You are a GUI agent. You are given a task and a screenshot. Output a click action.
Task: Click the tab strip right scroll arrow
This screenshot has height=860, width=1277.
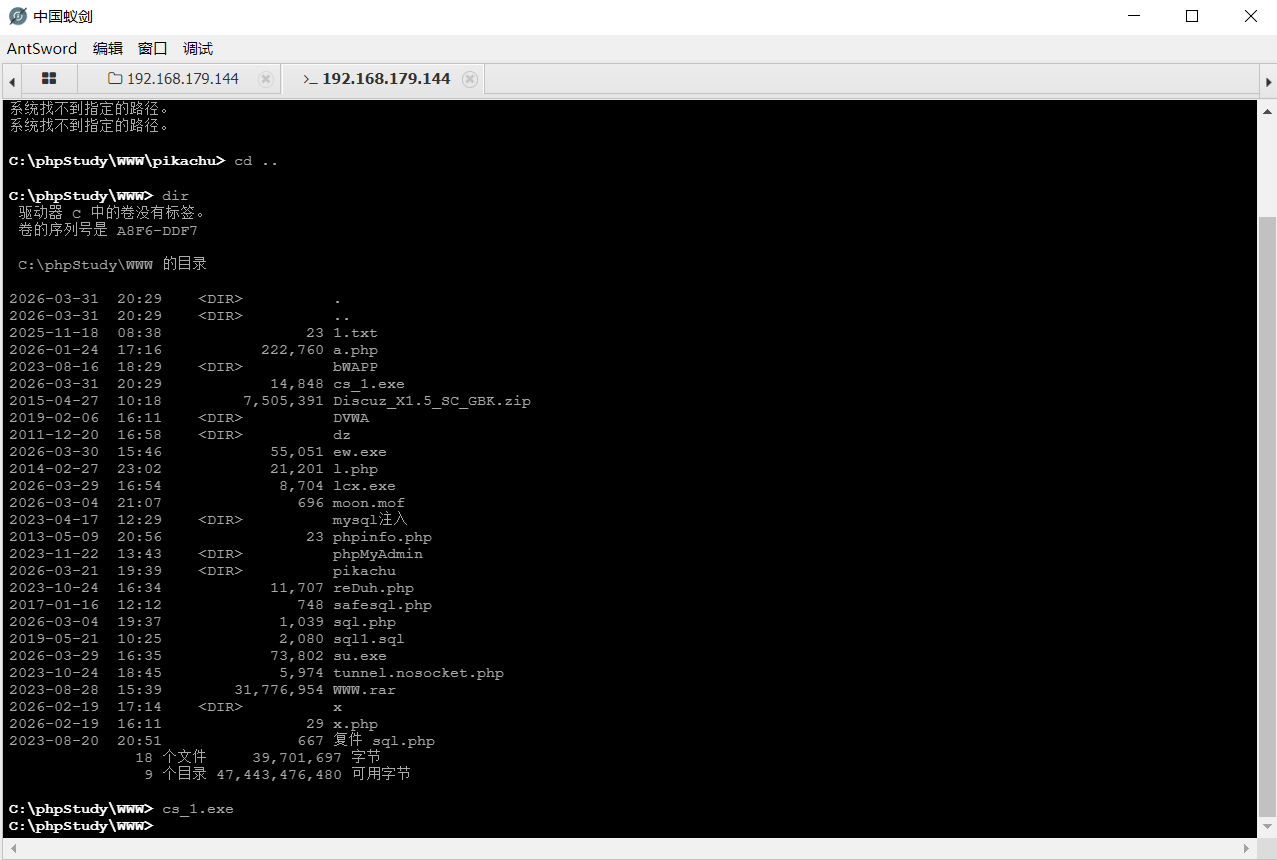[x=1267, y=80]
